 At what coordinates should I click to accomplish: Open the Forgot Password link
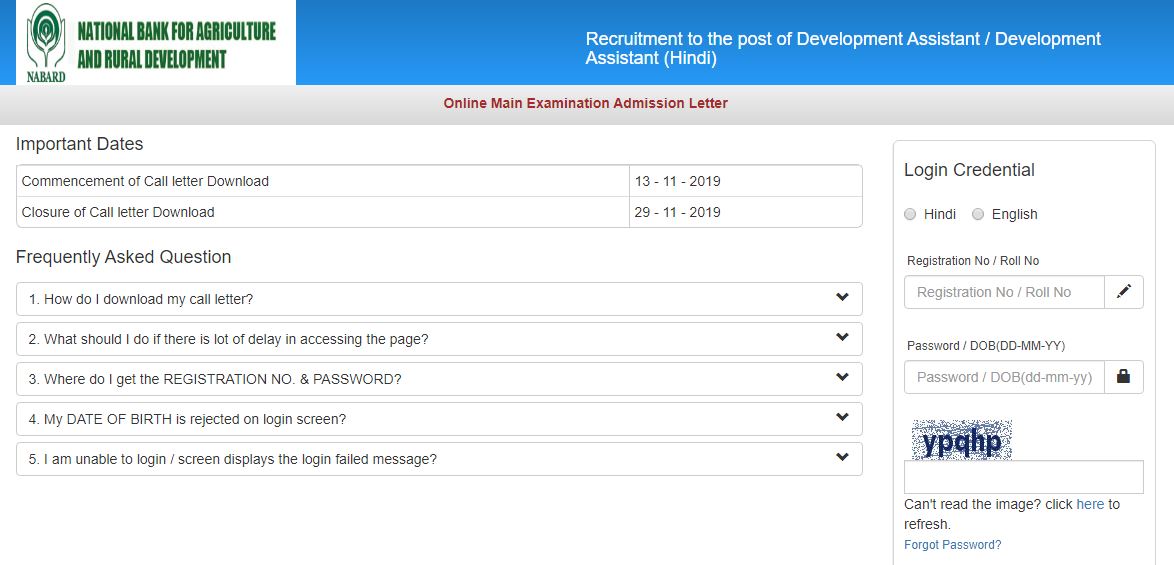click(x=952, y=545)
